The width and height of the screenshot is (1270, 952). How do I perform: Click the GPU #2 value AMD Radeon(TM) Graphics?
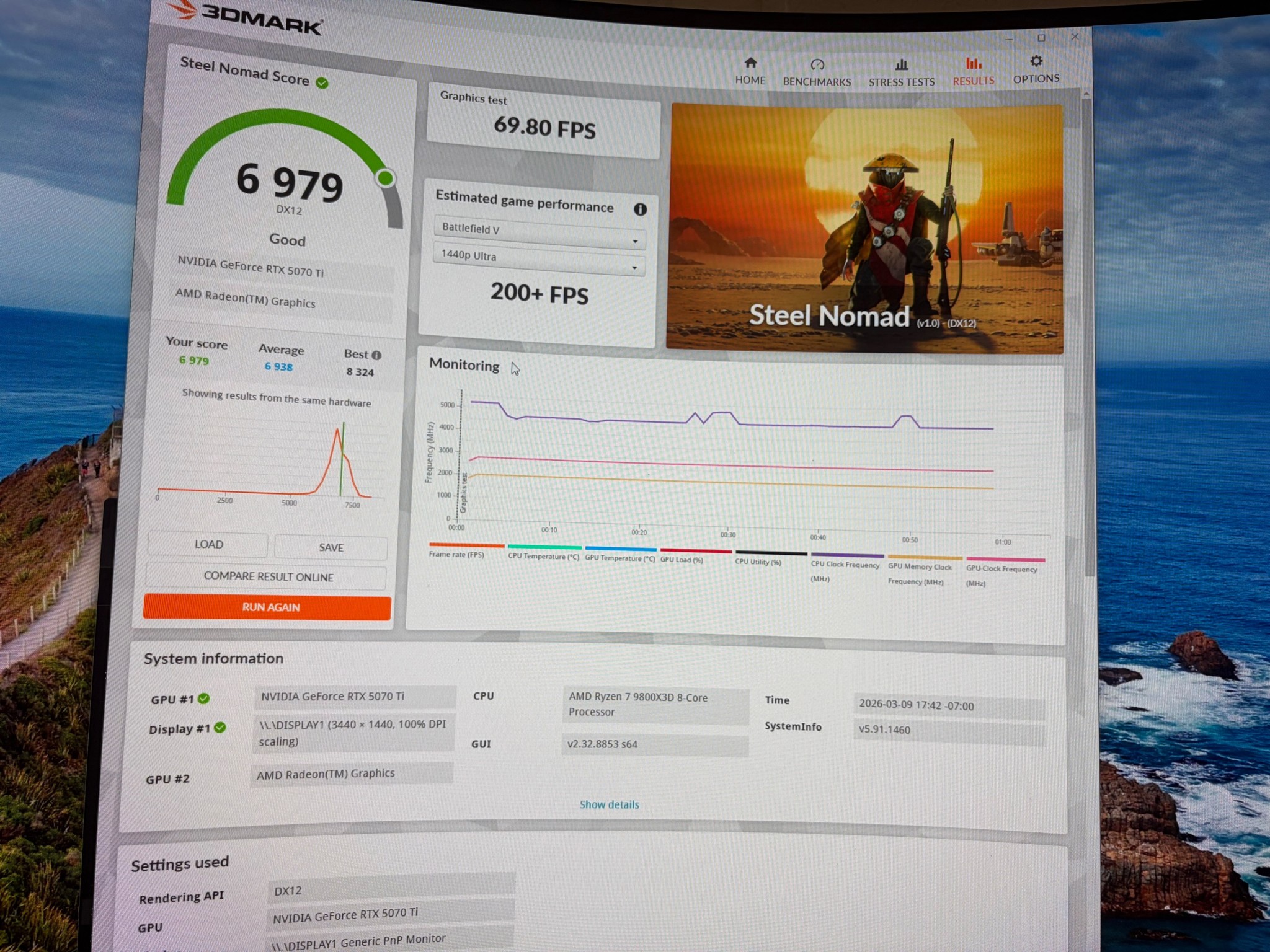click(x=351, y=774)
